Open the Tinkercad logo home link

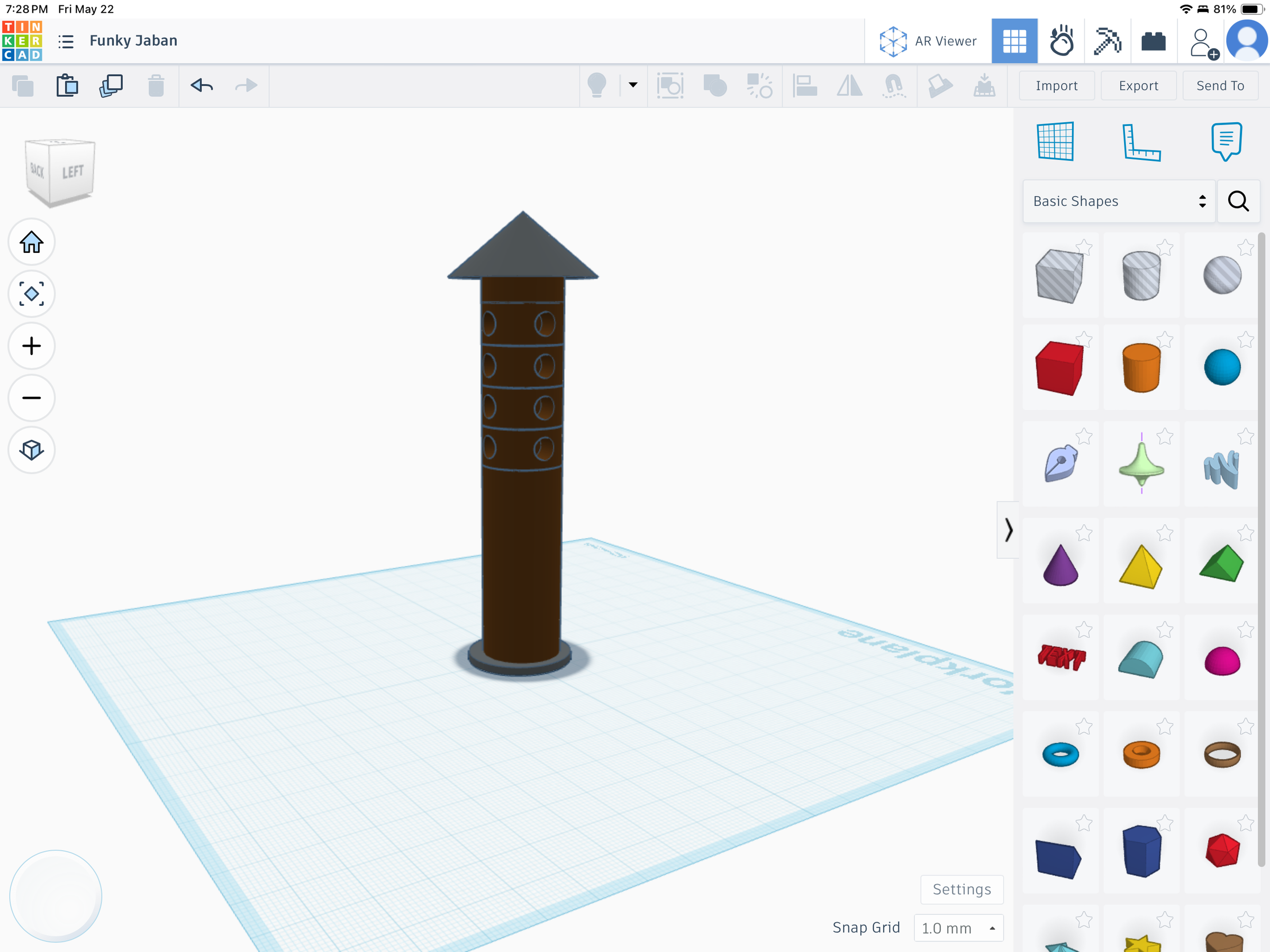click(x=22, y=41)
